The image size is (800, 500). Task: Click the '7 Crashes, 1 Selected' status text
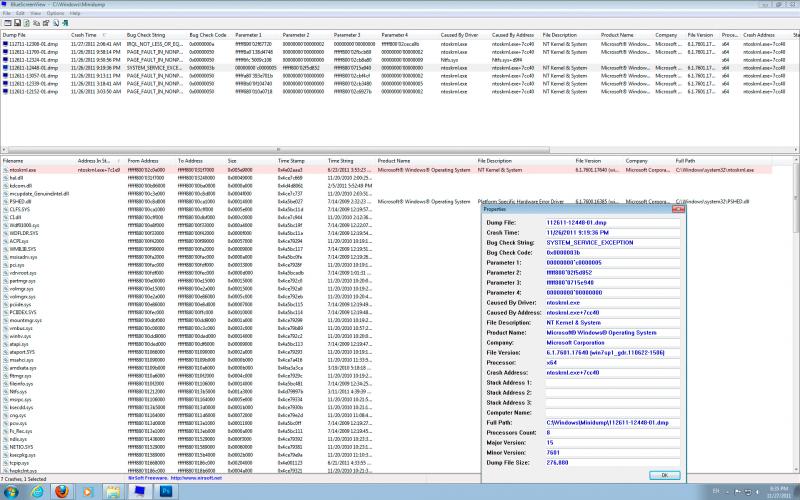(x=24, y=479)
